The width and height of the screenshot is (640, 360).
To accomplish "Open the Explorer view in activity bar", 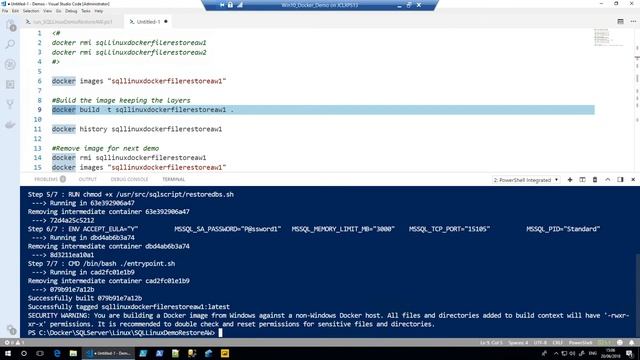I will click(x=10, y=26).
